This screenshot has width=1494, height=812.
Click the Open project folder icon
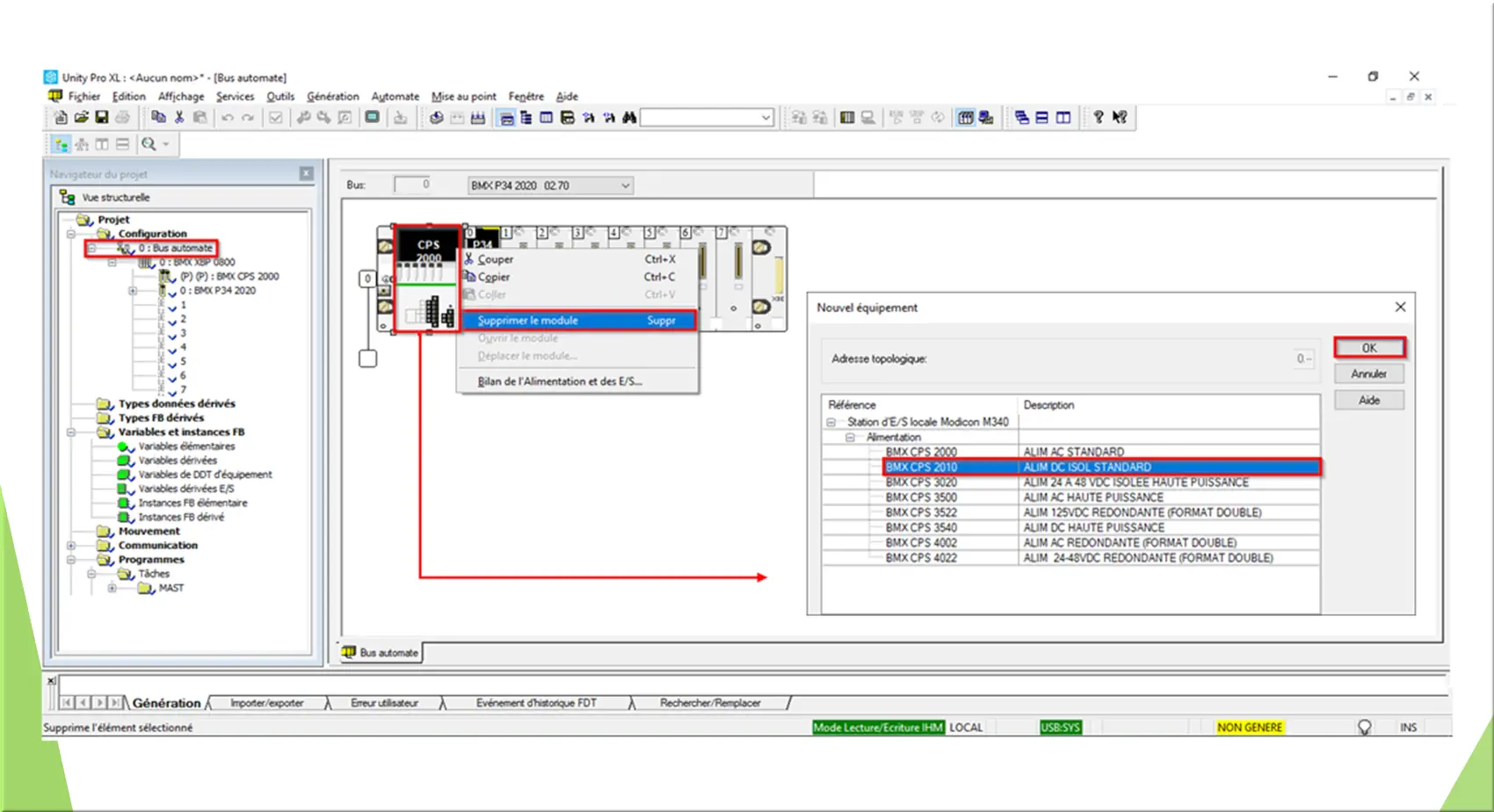click(81, 118)
